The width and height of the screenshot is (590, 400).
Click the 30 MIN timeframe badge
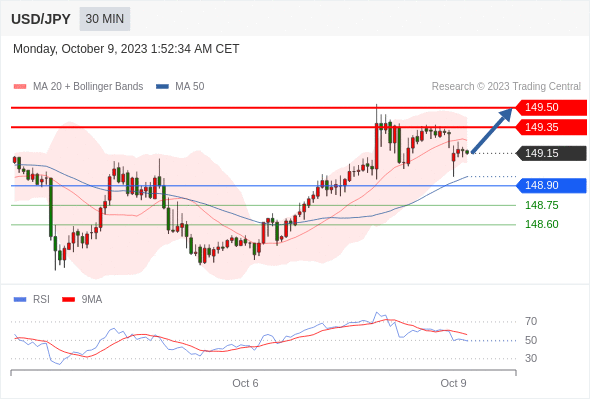click(x=105, y=19)
